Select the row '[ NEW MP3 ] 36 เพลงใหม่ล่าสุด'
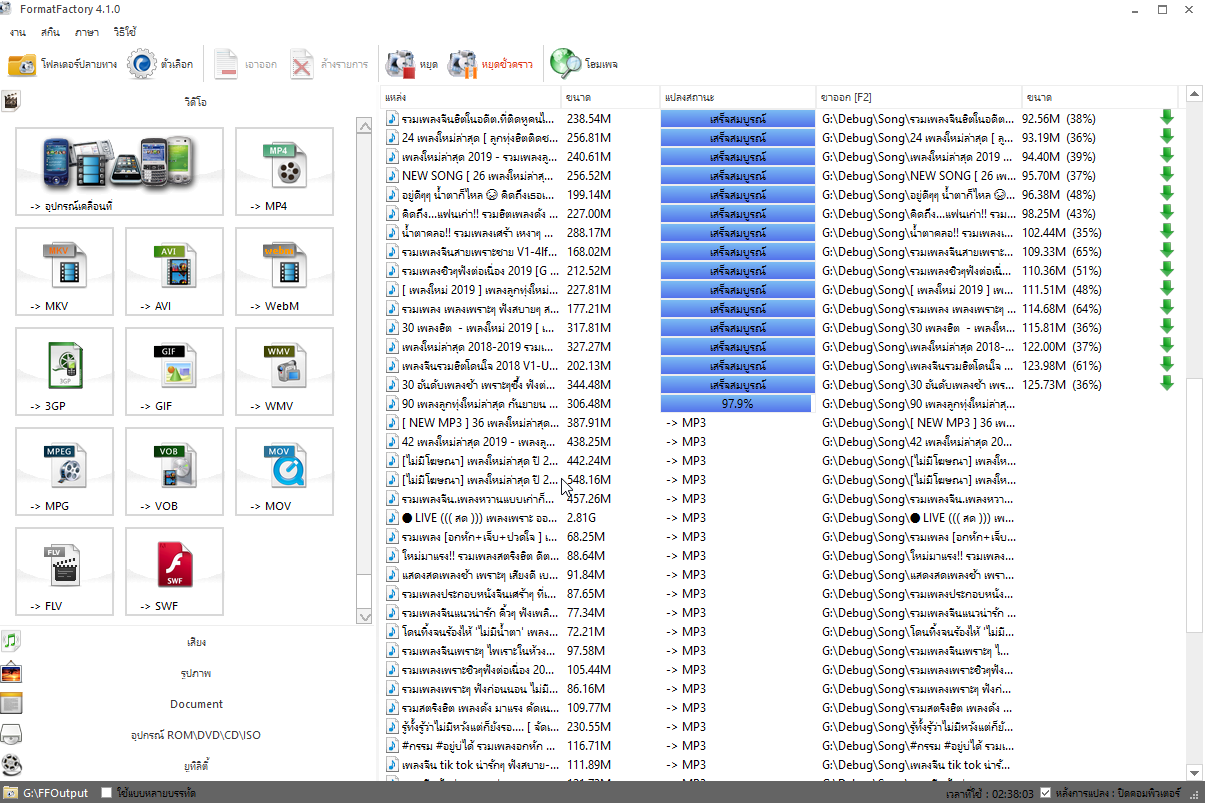This screenshot has height=803, width=1205. 780,422
